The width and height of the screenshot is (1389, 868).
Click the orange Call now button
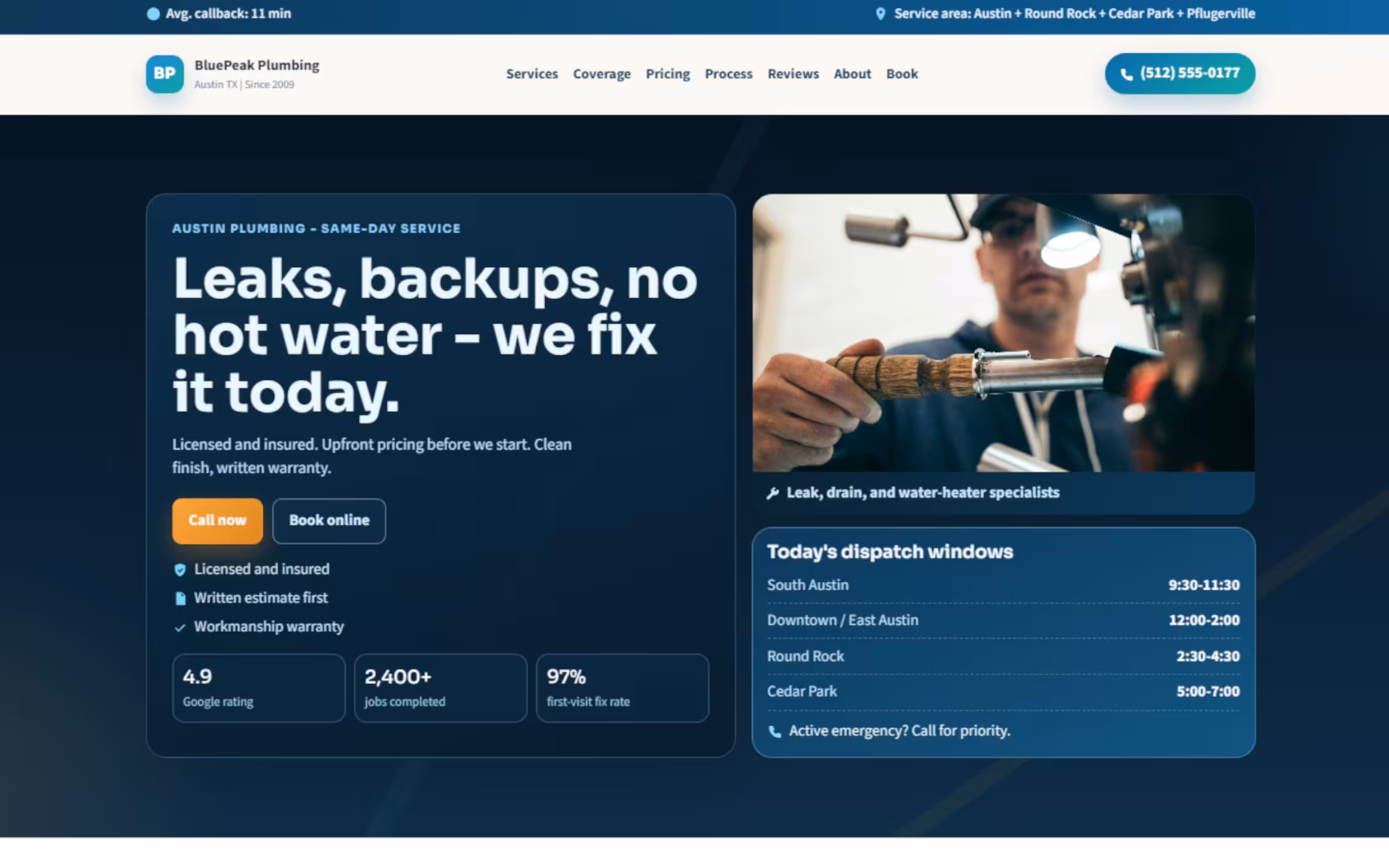point(218,521)
